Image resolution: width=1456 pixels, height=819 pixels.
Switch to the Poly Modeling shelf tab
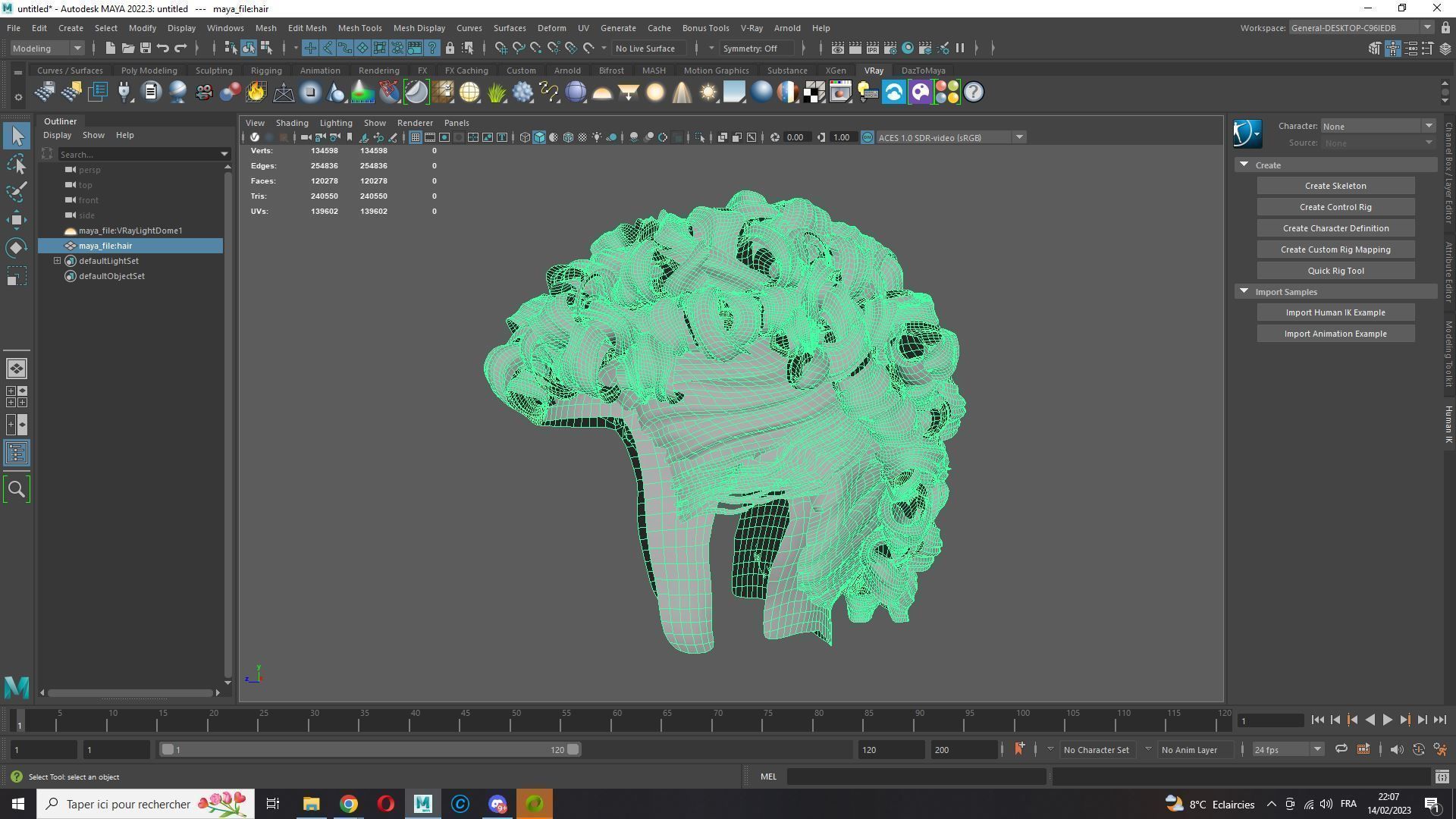pos(149,71)
